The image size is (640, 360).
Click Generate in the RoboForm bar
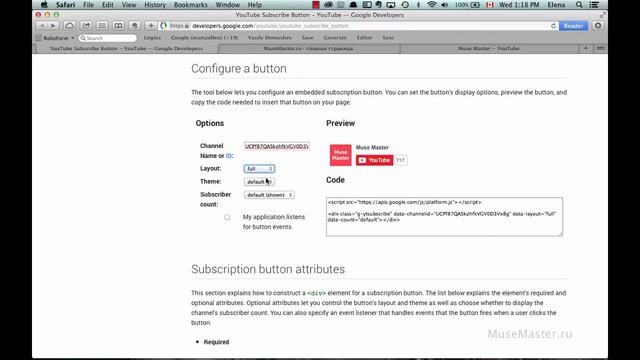tap(335, 38)
